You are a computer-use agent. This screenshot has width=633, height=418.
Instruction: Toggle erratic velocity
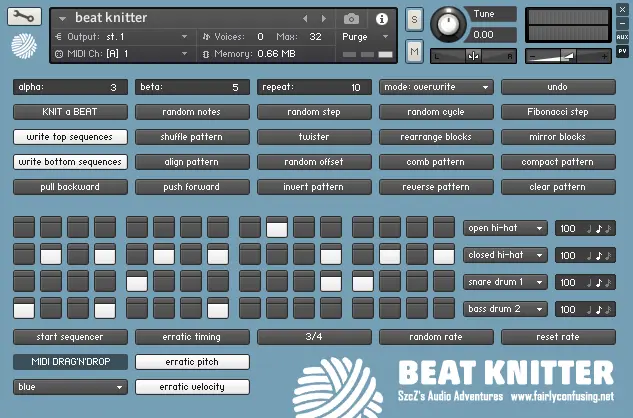(x=192, y=387)
